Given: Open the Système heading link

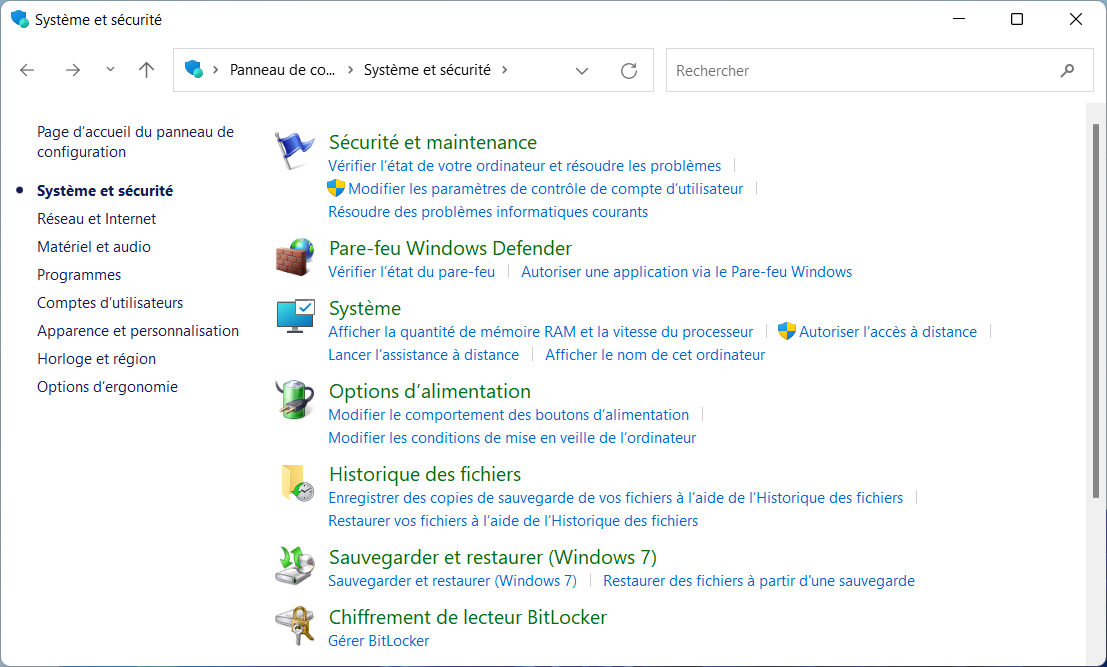Looking at the screenshot, I should click(365, 308).
